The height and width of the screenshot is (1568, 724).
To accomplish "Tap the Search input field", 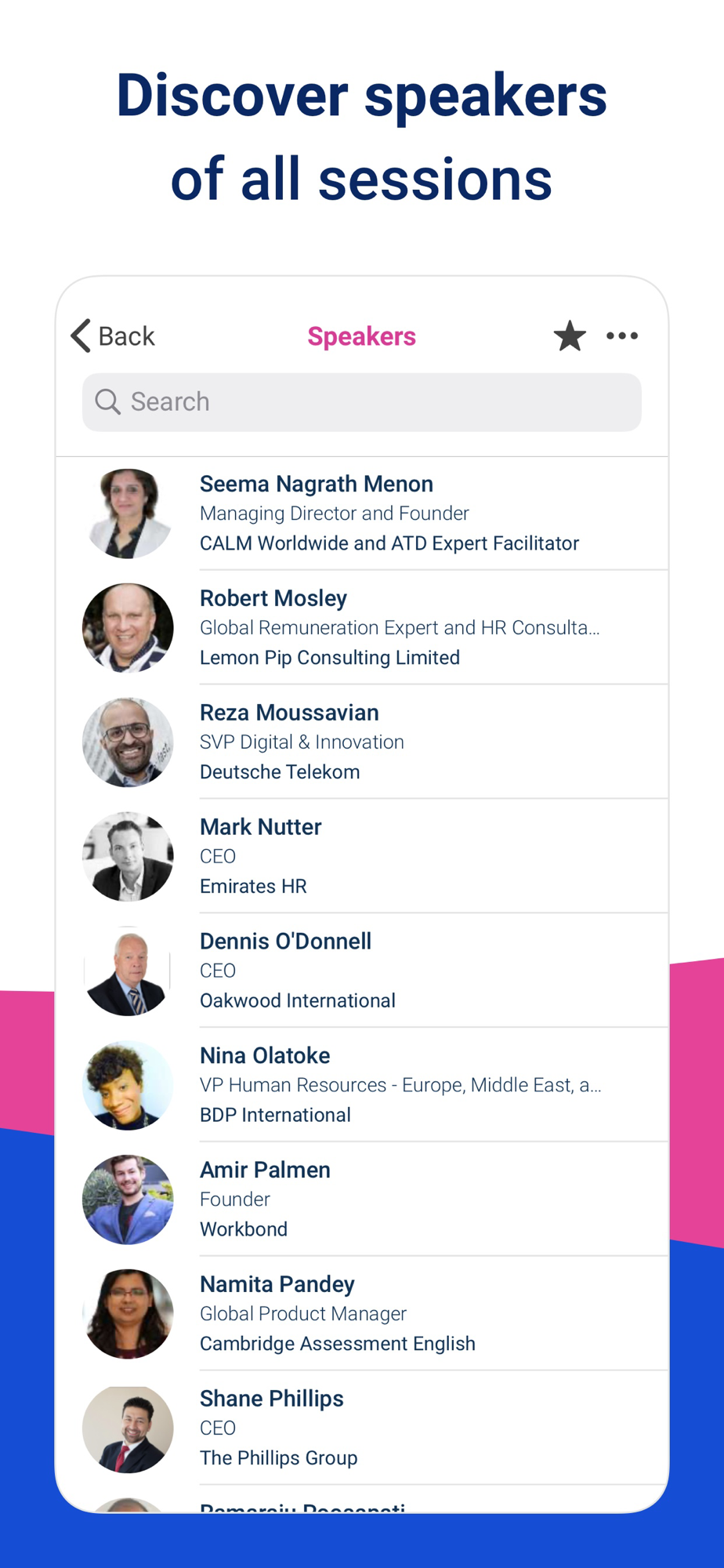I will click(x=362, y=402).
